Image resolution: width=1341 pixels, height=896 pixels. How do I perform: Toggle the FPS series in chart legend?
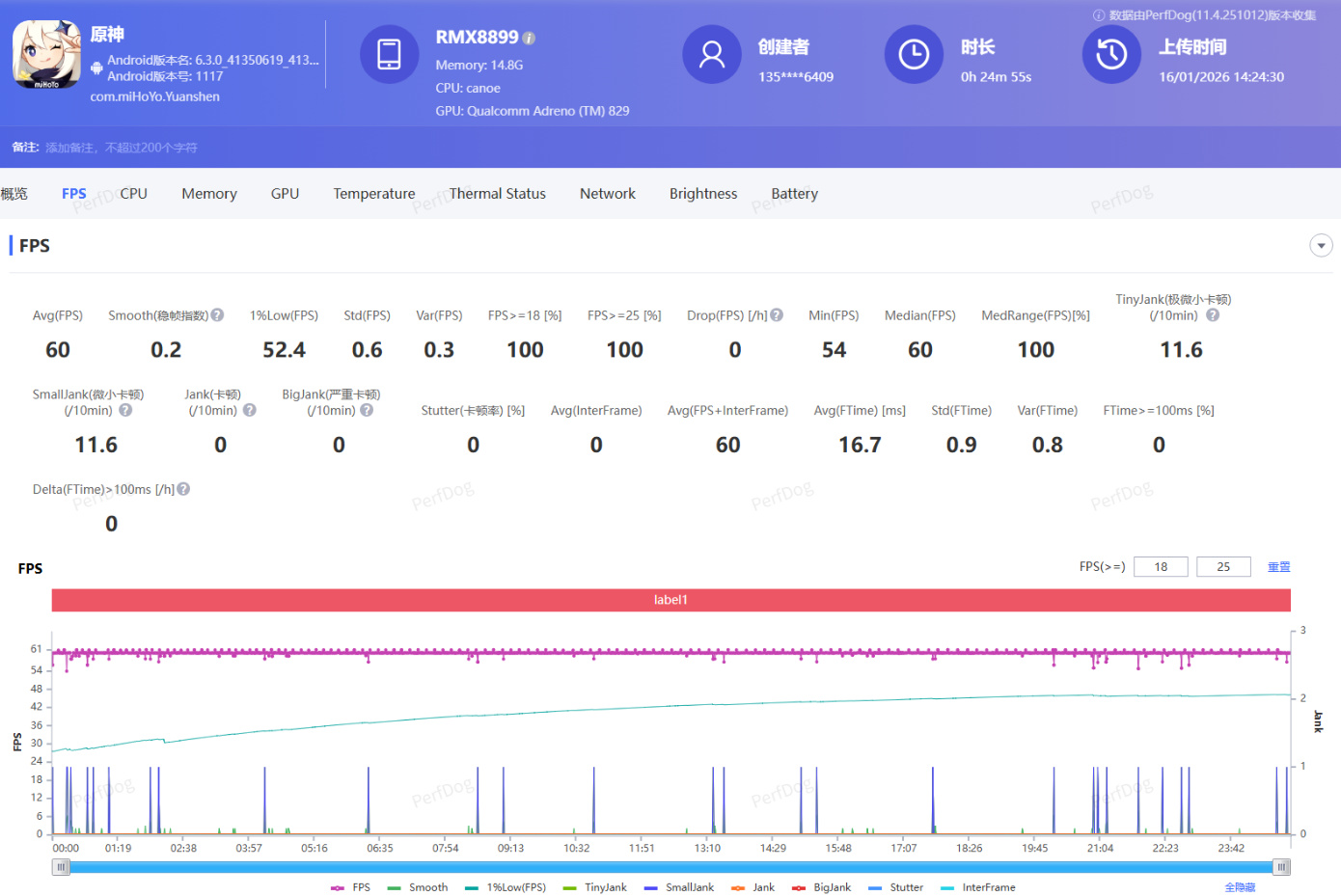[351, 887]
